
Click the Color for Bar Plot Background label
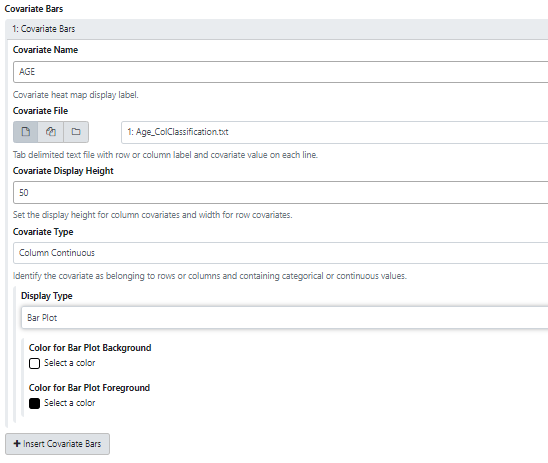pyautogui.click(x=90, y=348)
